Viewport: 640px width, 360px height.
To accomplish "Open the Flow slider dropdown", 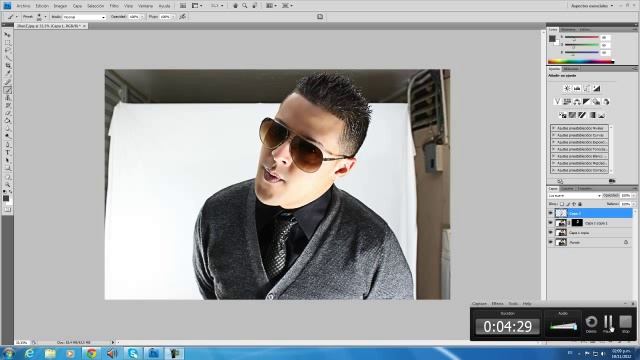I will [x=173, y=17].
